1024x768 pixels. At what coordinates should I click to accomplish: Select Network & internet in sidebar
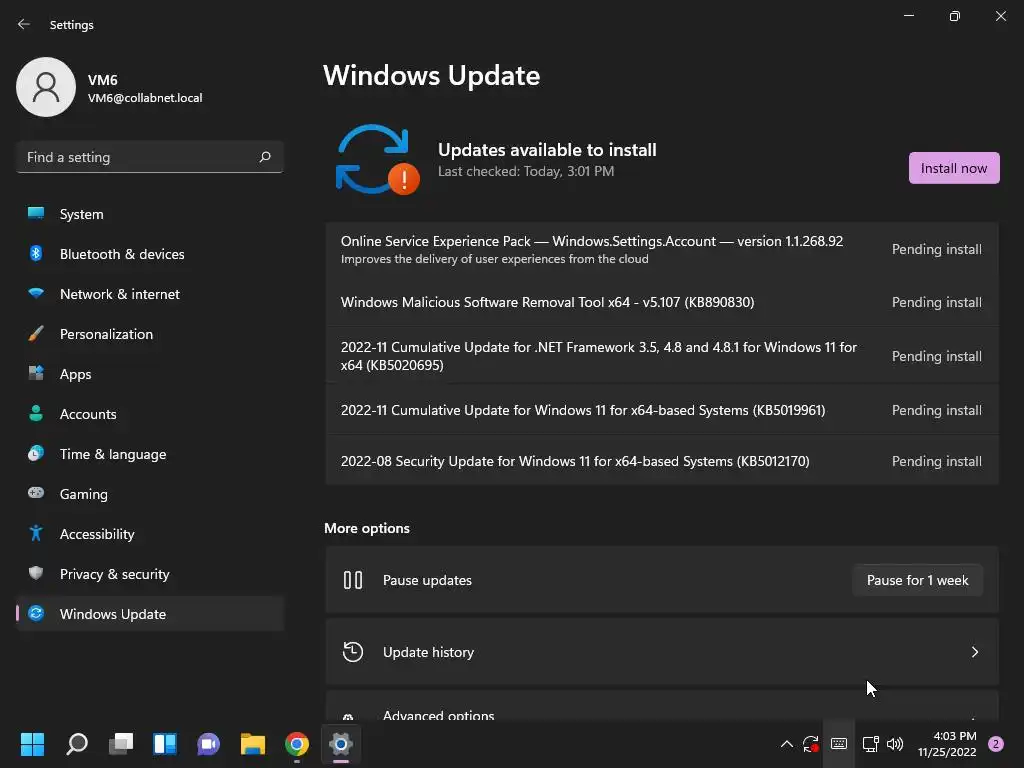coord(150,294)
